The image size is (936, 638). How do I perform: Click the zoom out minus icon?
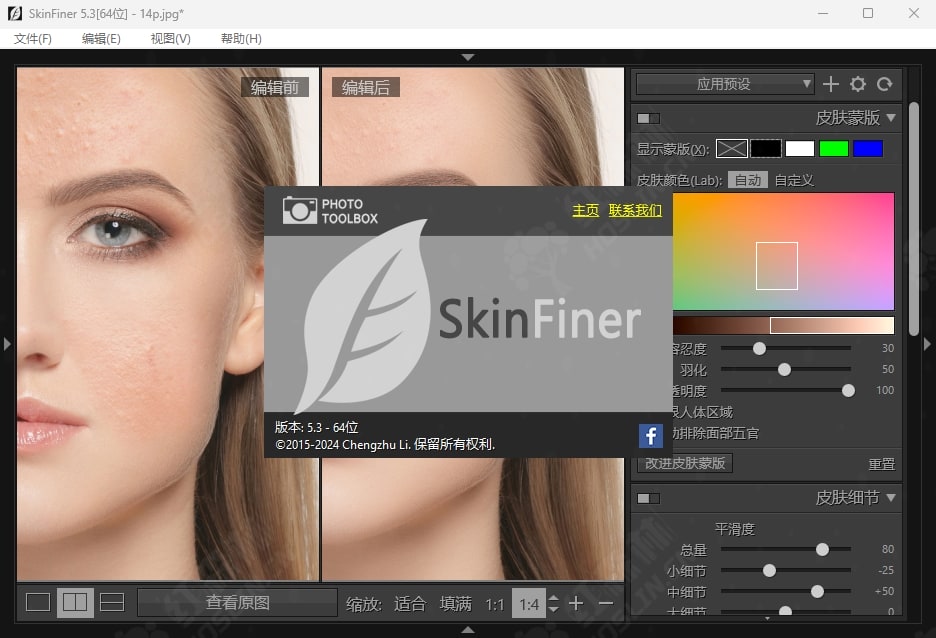pyautogui.click(x=605, y=603)
